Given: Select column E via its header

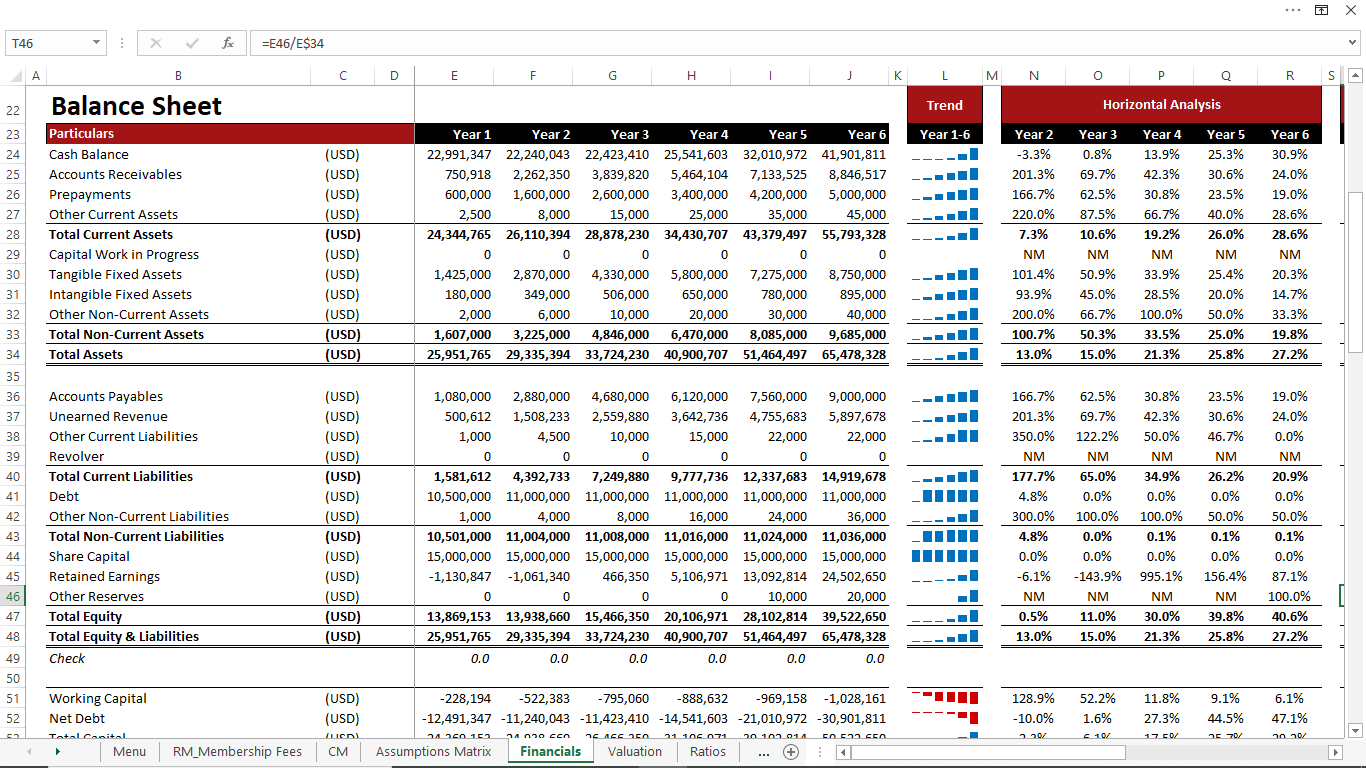Looking at the screenshot, I should point(454,75).
